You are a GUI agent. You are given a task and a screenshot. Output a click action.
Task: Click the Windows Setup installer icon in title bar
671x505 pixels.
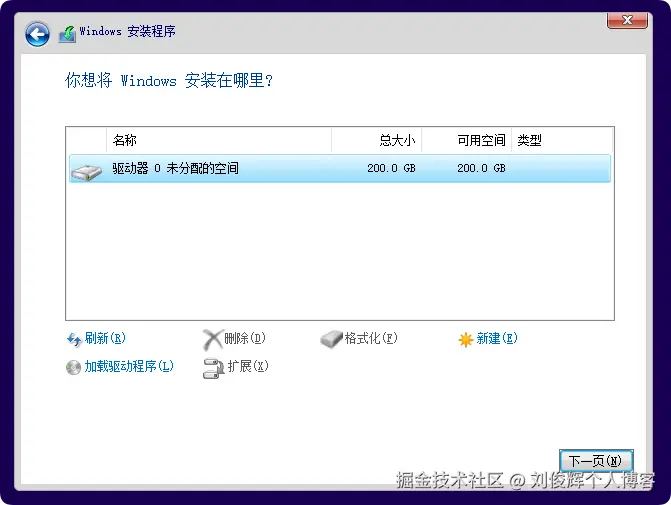coord(67,33)
